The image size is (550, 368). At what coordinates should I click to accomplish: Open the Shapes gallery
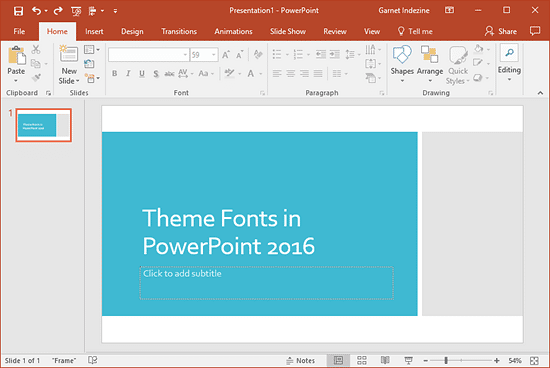point(402,64)
